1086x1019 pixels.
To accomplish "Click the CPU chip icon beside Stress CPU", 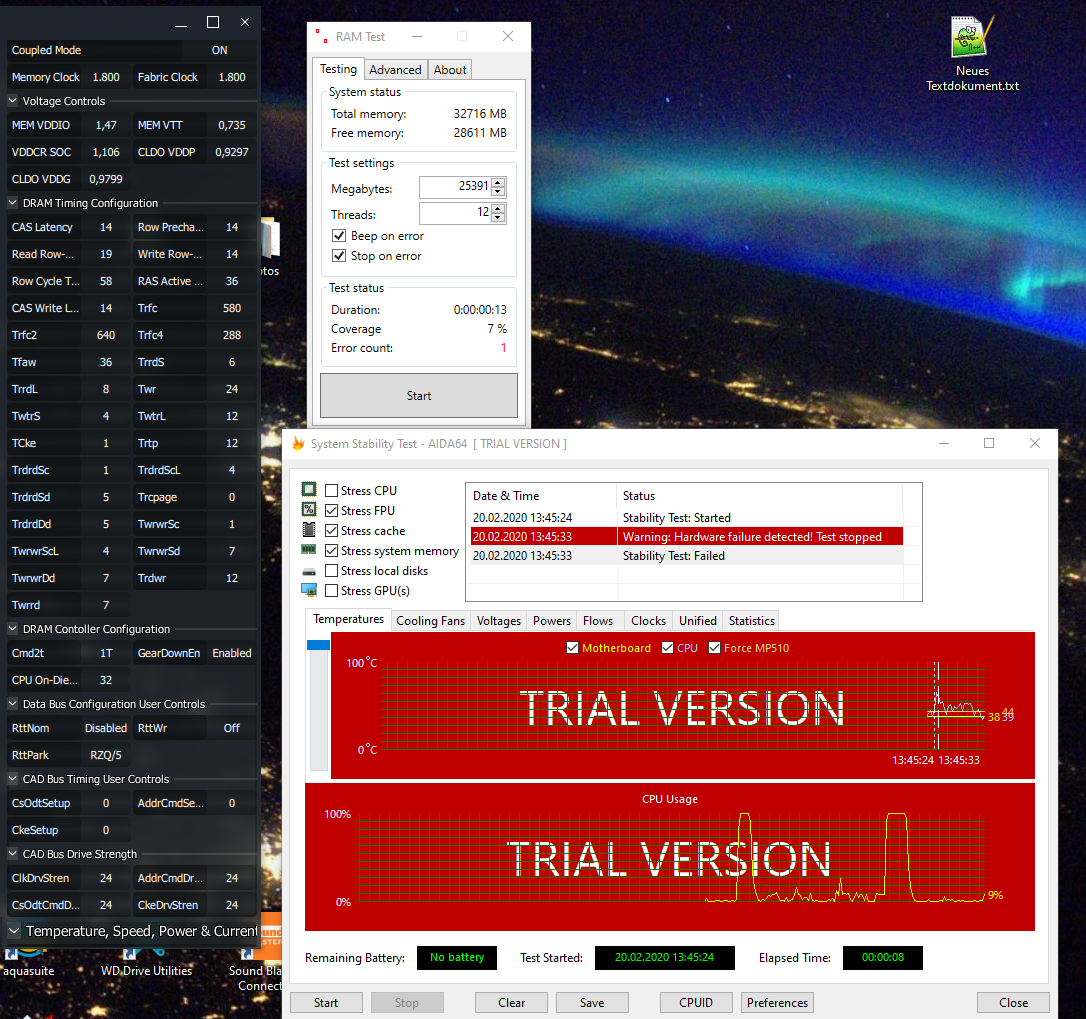I will tap(309, 490).
